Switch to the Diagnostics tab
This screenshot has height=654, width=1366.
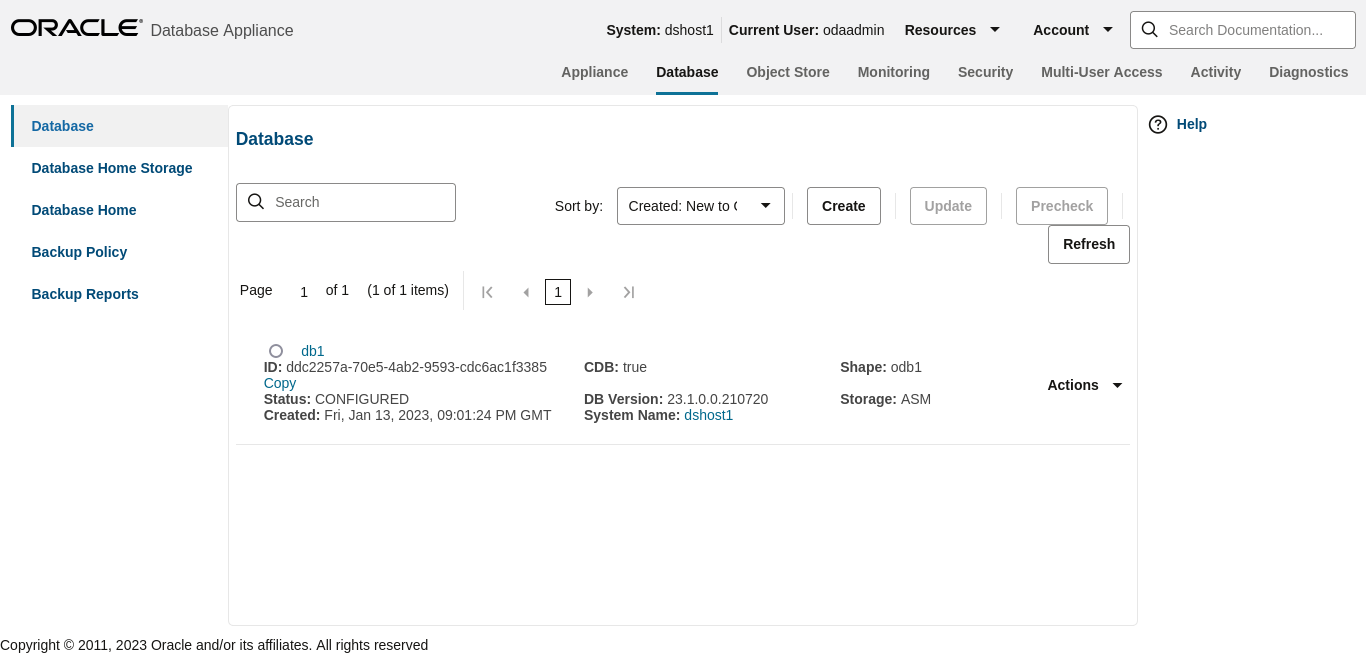pyautogui.click(x=1309, y=72)
